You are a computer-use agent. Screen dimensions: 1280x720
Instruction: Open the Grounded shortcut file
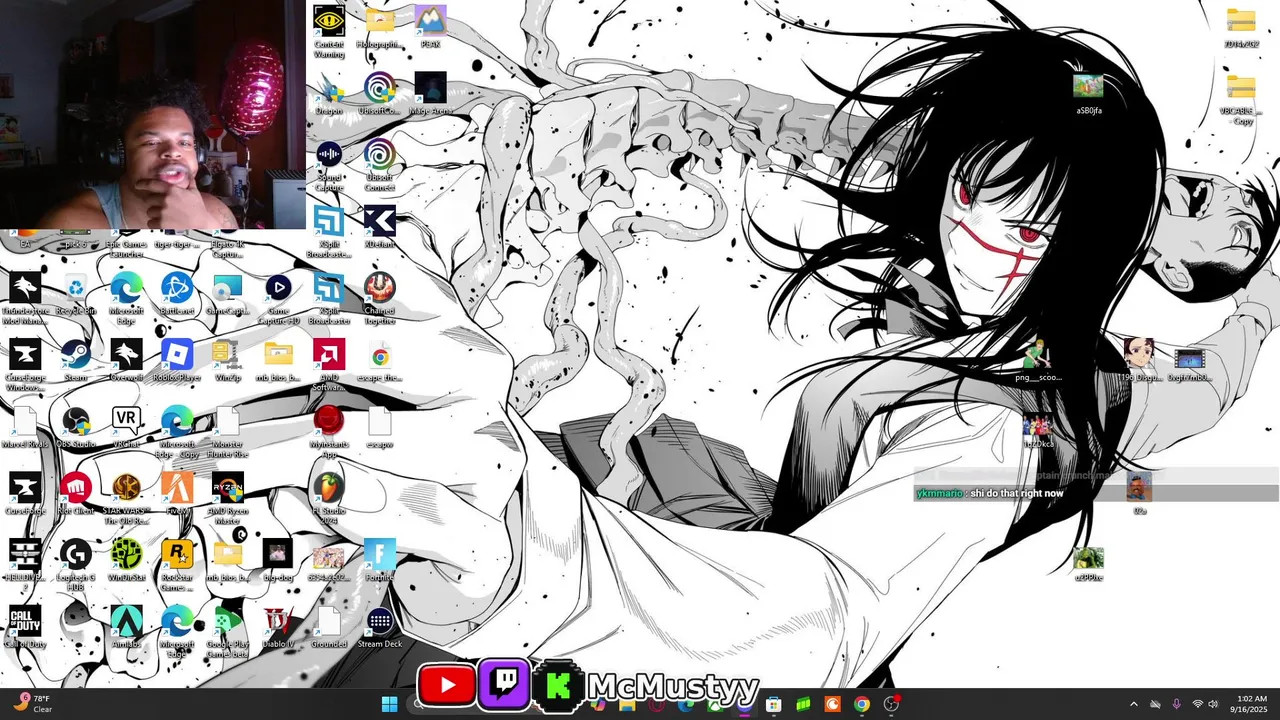coord(329,627)
